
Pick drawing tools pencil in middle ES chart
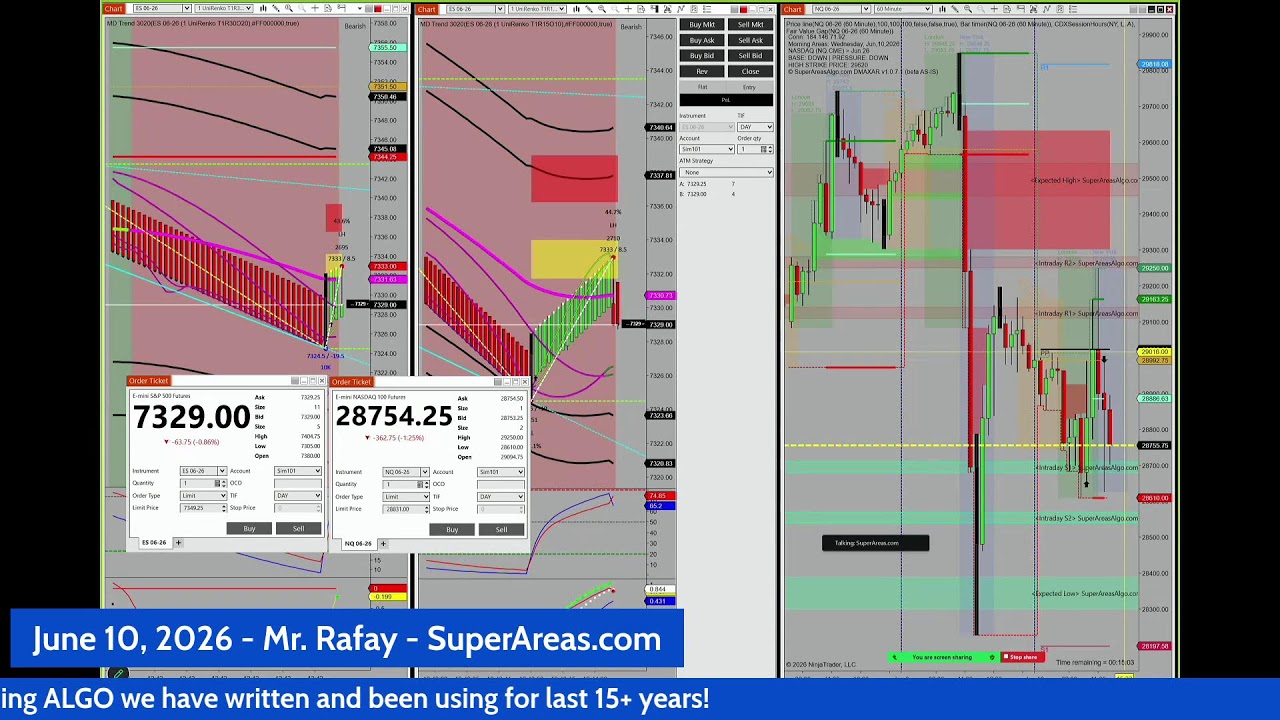click(589, 9)
